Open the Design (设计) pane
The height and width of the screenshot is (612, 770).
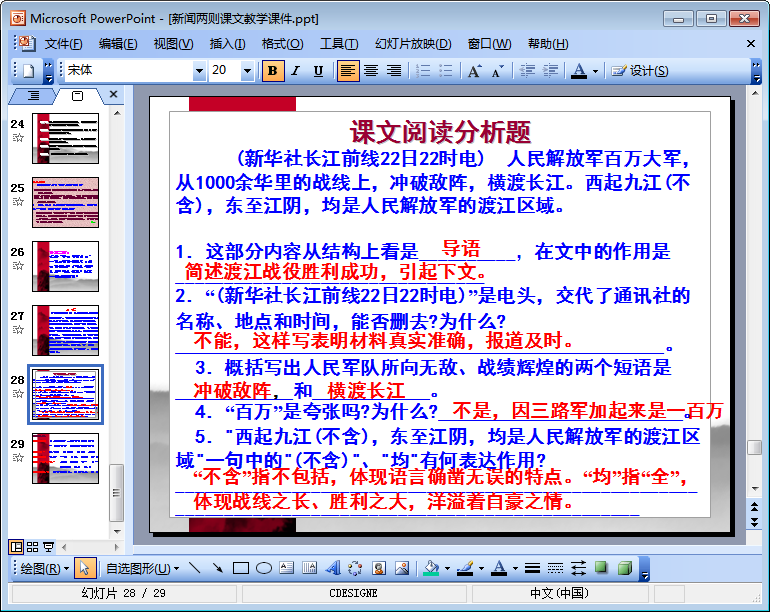(639, 71)
